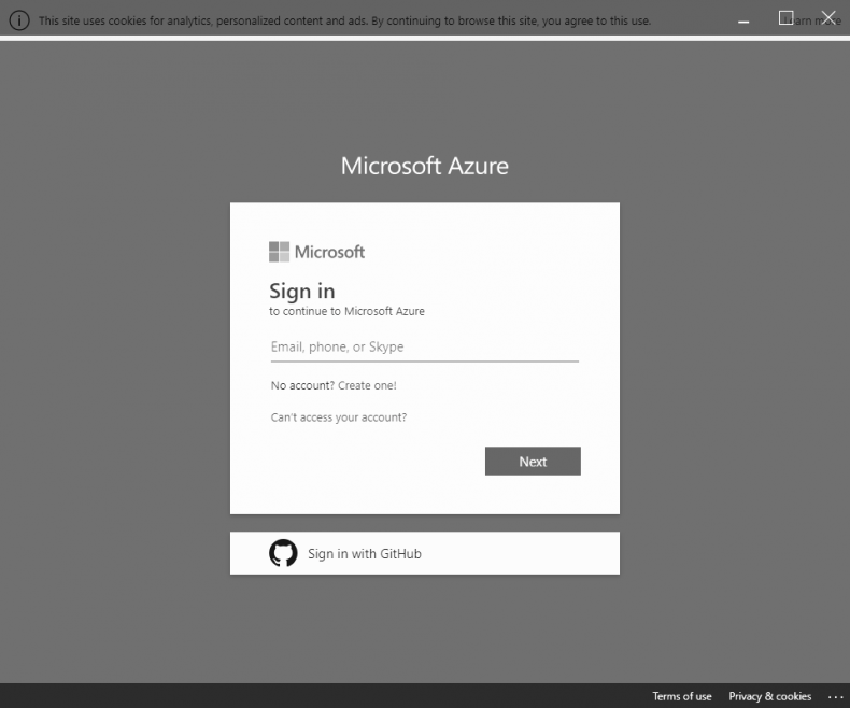
Task: Click the GitHub Octocat icon
Action: [x=284, y=552]
